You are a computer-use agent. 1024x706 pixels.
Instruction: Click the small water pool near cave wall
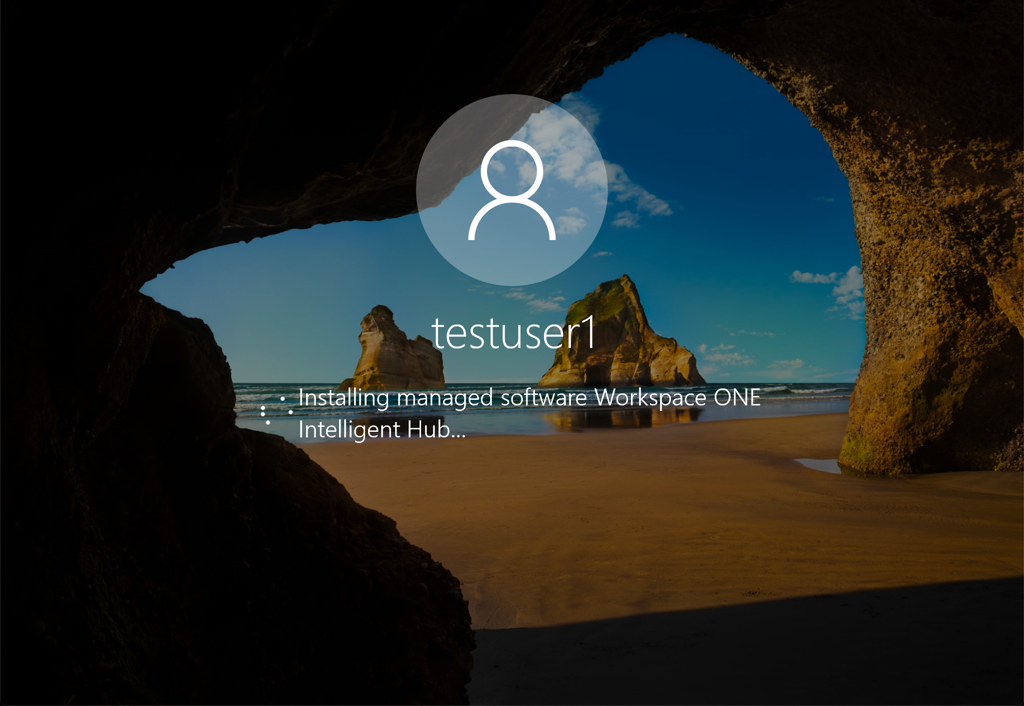point(818,465)
